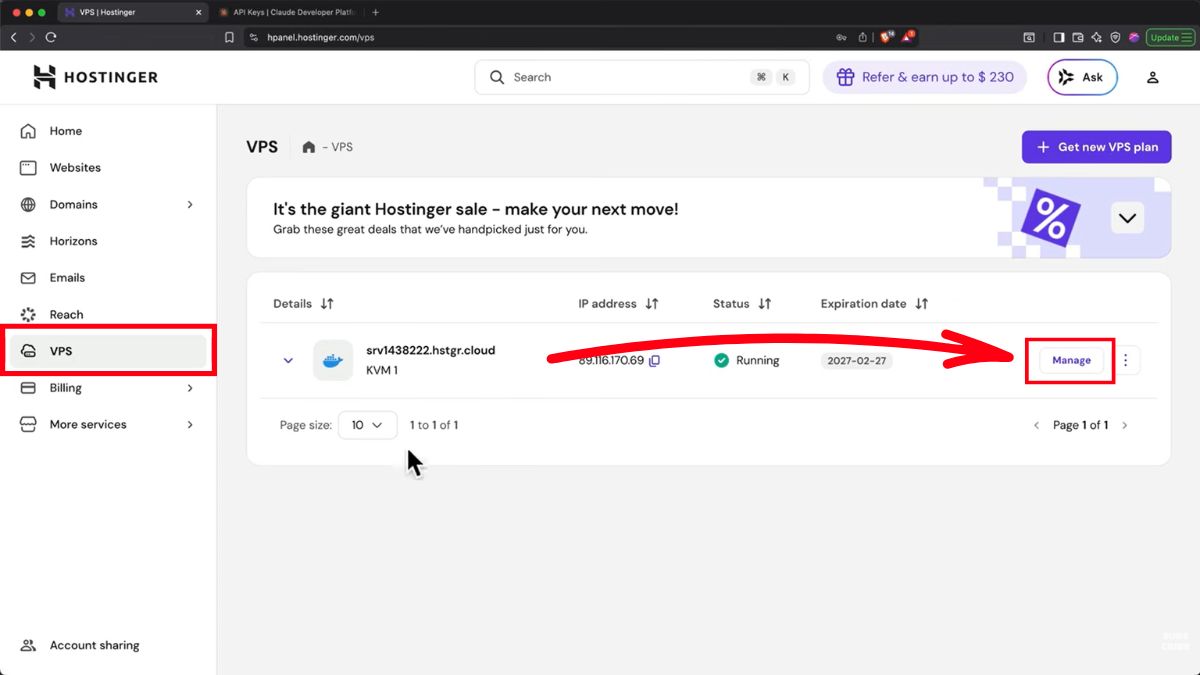Open the Page size dropdown
The height and width of the screenshot is (675, 1200).
pos(367,425)
